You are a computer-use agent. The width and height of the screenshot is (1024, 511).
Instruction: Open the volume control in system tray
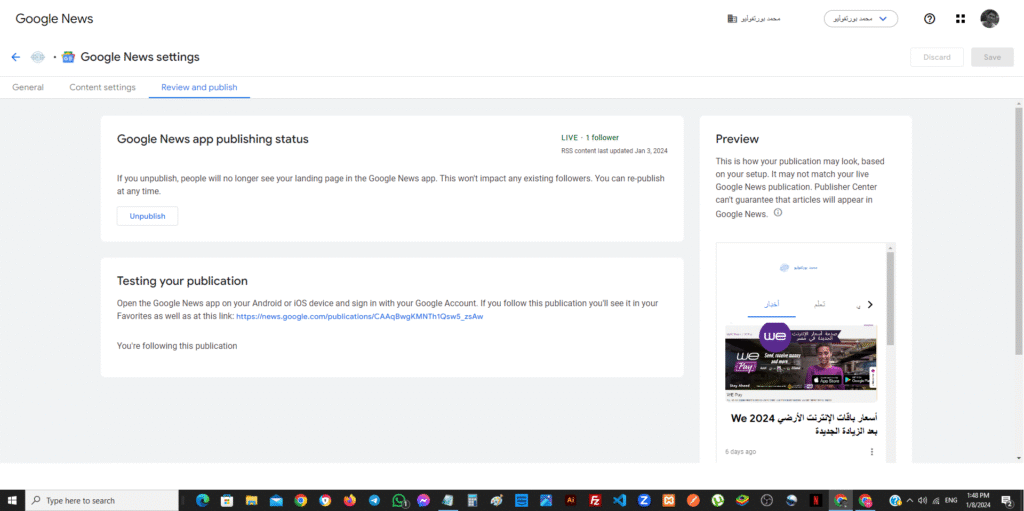[x=923, y=501]
